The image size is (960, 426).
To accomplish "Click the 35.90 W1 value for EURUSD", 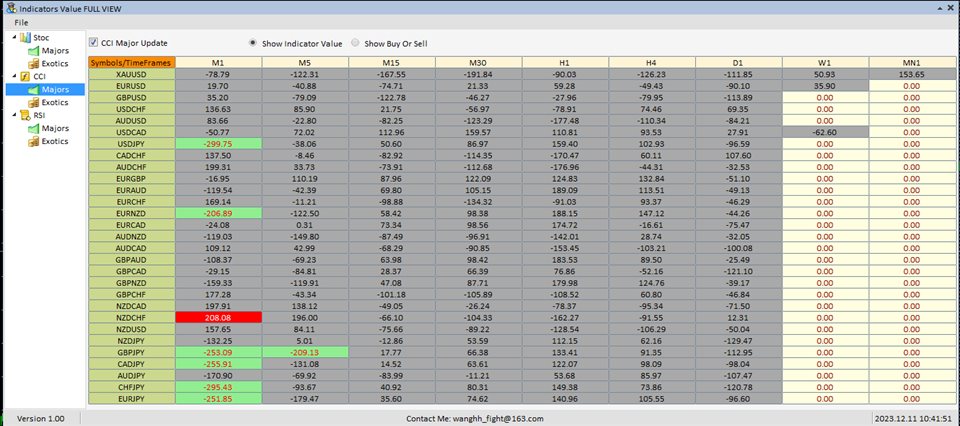I will [x=826, y=86].
